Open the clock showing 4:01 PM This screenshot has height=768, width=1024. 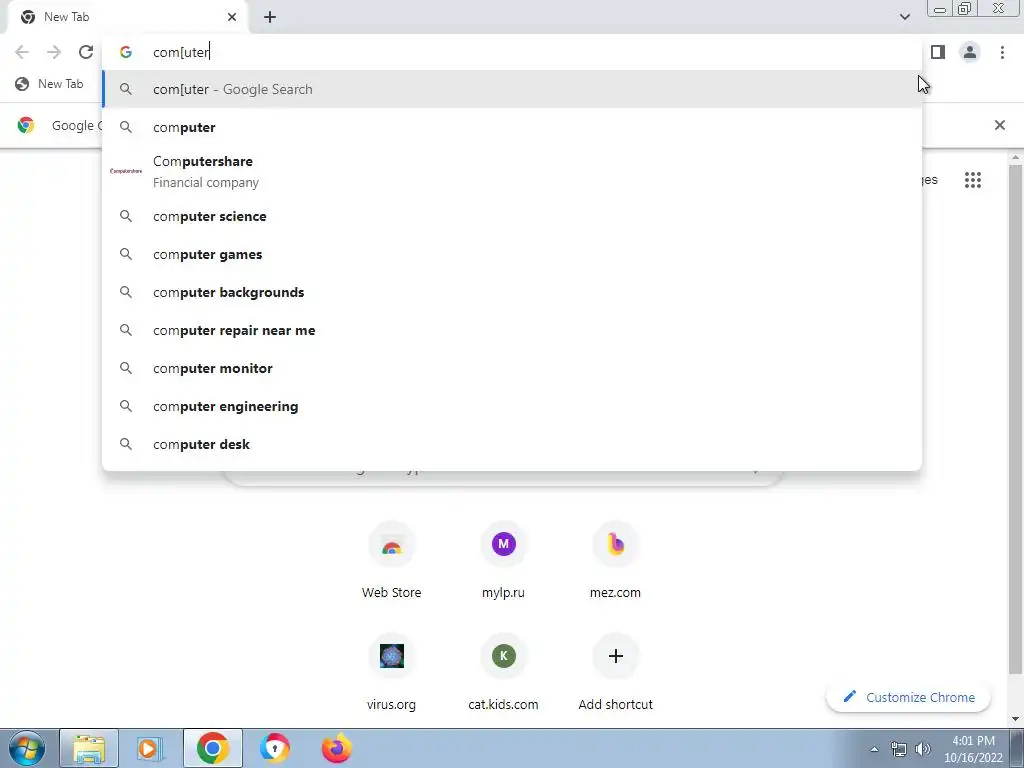coord(973,749)
